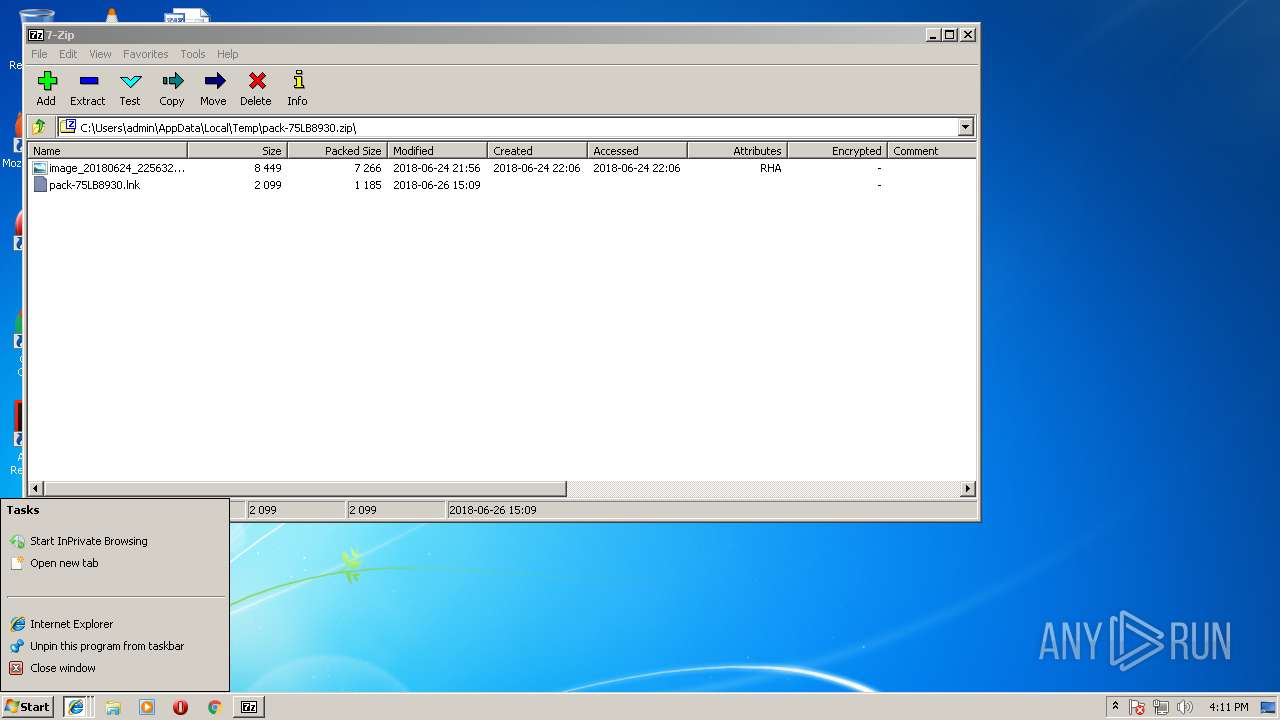Click the 2018-06-26 15:09 modified cell

[x=436, y=185]
